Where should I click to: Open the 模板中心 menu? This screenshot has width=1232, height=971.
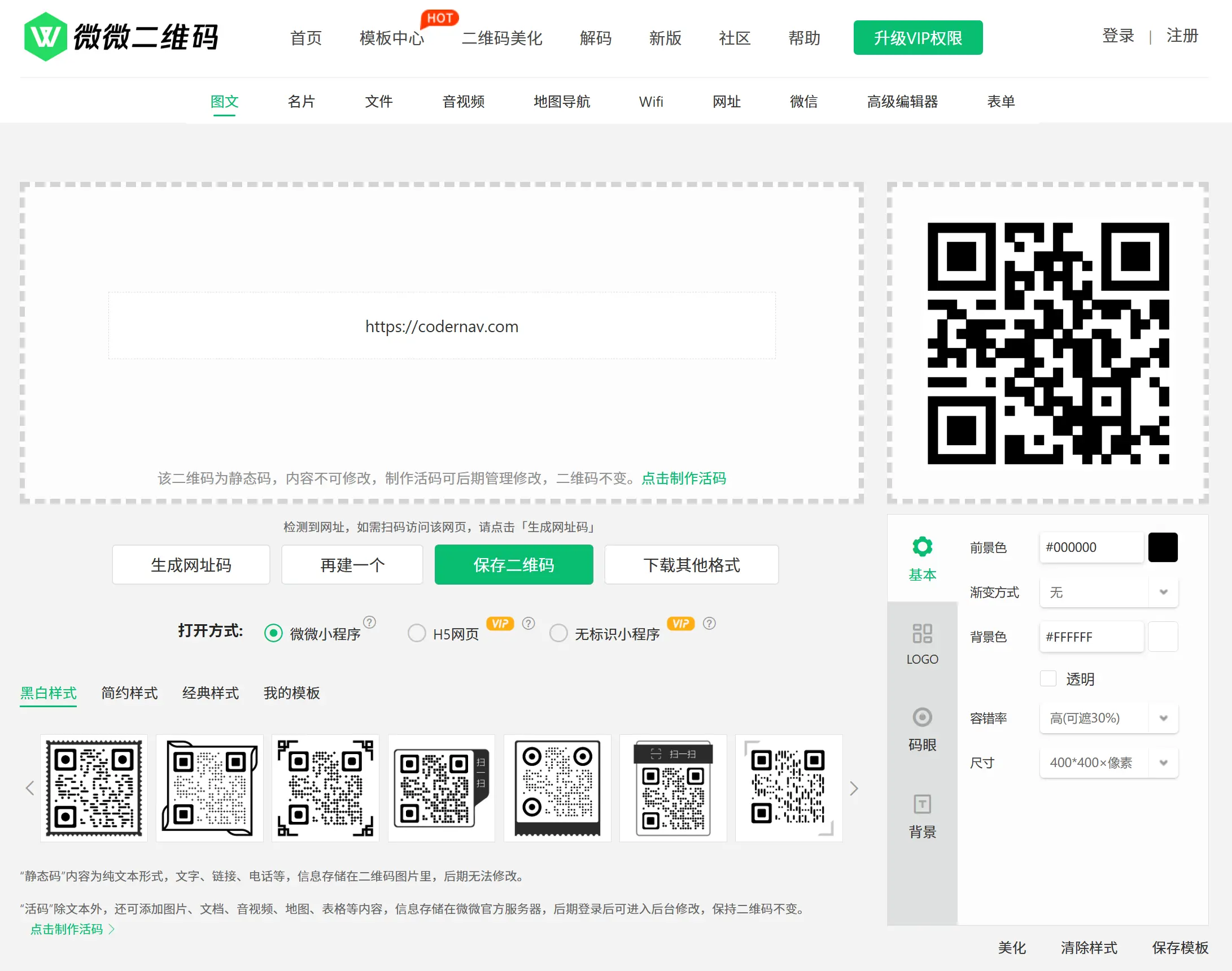pyautogui.click(x=391, y=38)
